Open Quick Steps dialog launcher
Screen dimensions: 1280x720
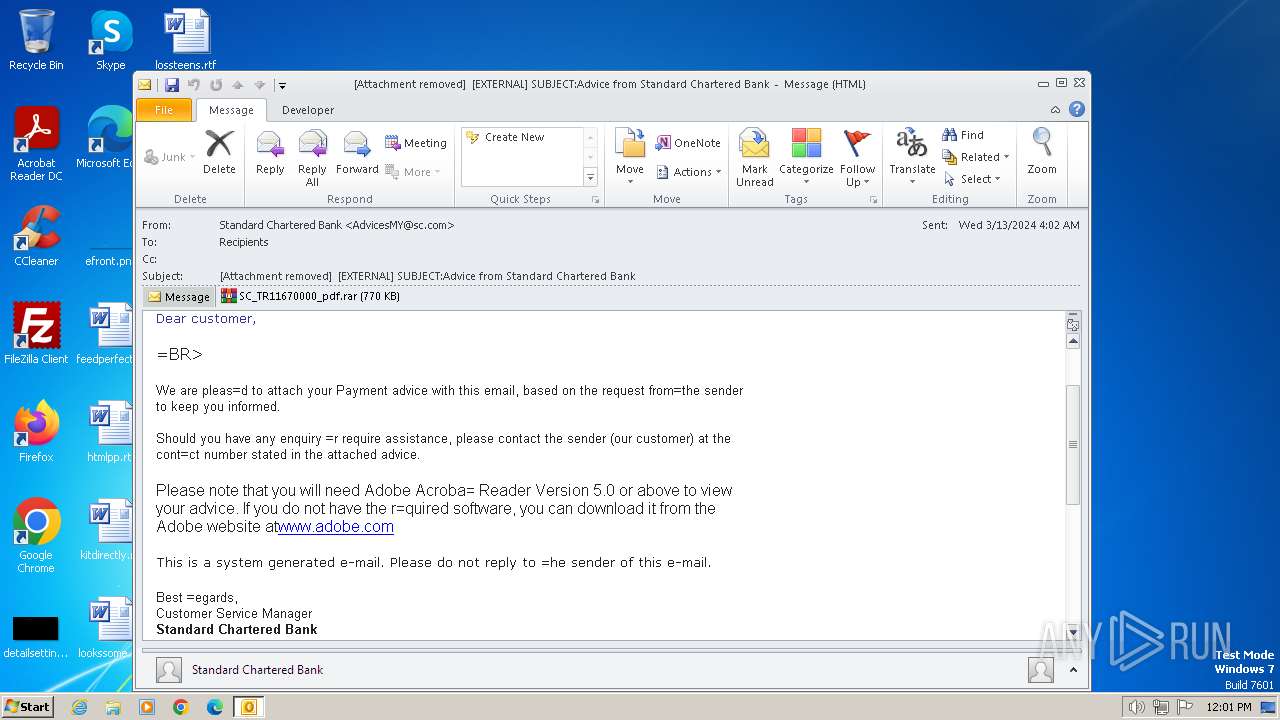pos(596,200)
